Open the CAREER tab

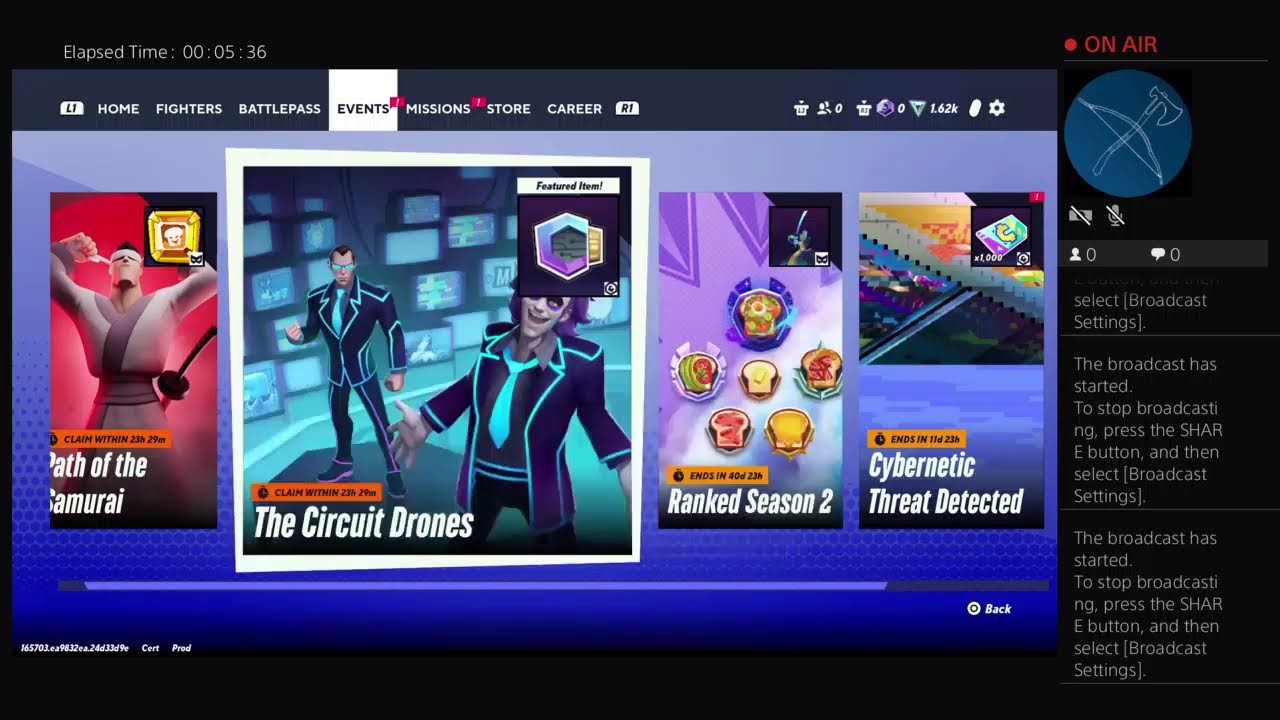[x=574, y=108]
